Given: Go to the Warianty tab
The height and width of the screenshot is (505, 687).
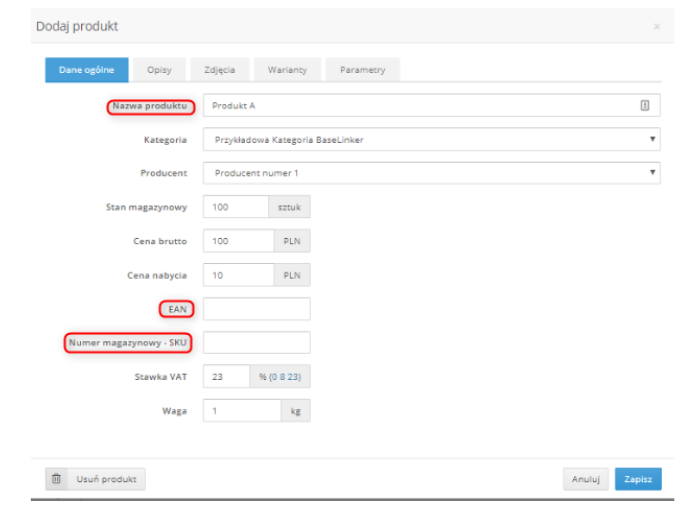Looking at the screenshot, I should tap(287, 70).
